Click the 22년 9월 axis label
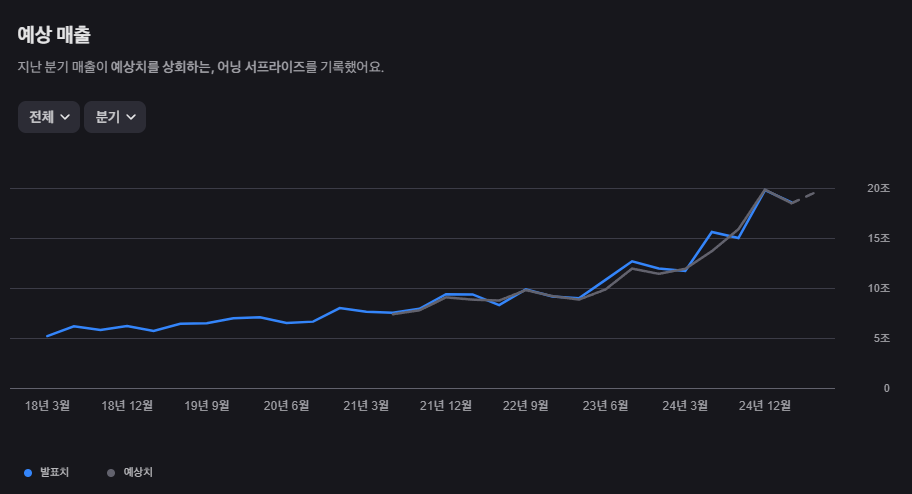Viewport: 912px width, 494px height. point(525,406)
